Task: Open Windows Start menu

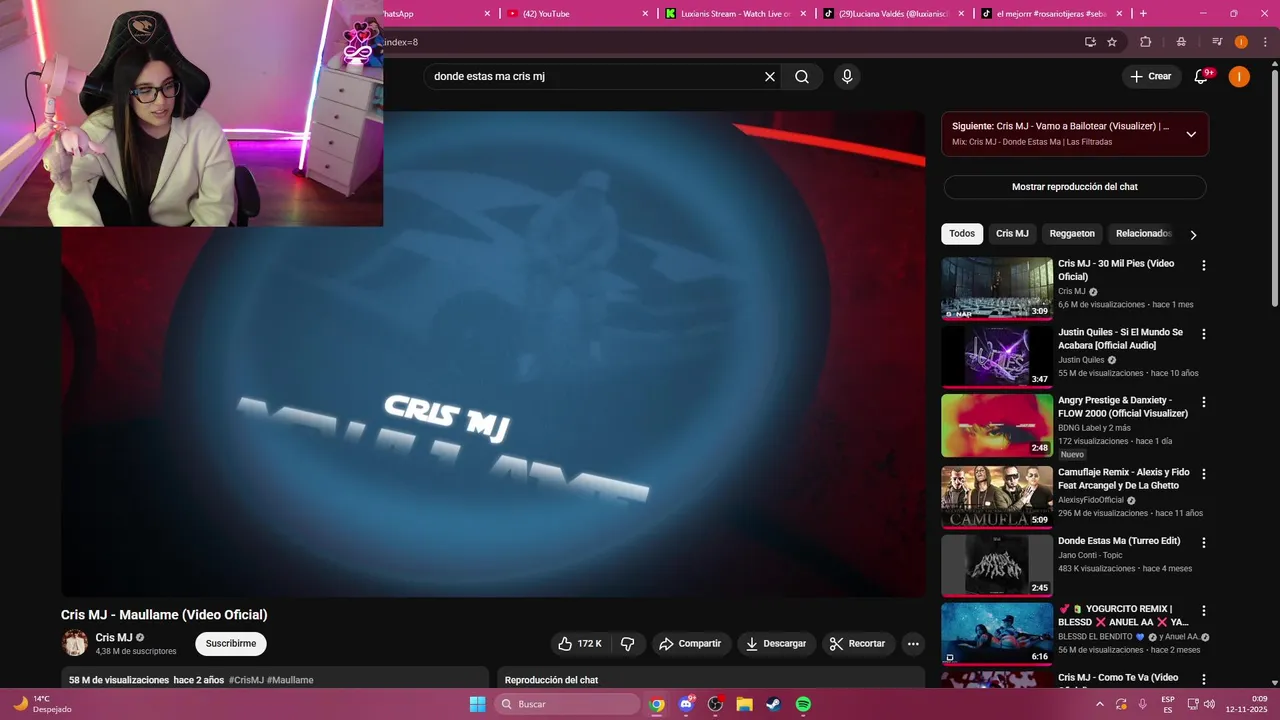Action: (477, 704)
